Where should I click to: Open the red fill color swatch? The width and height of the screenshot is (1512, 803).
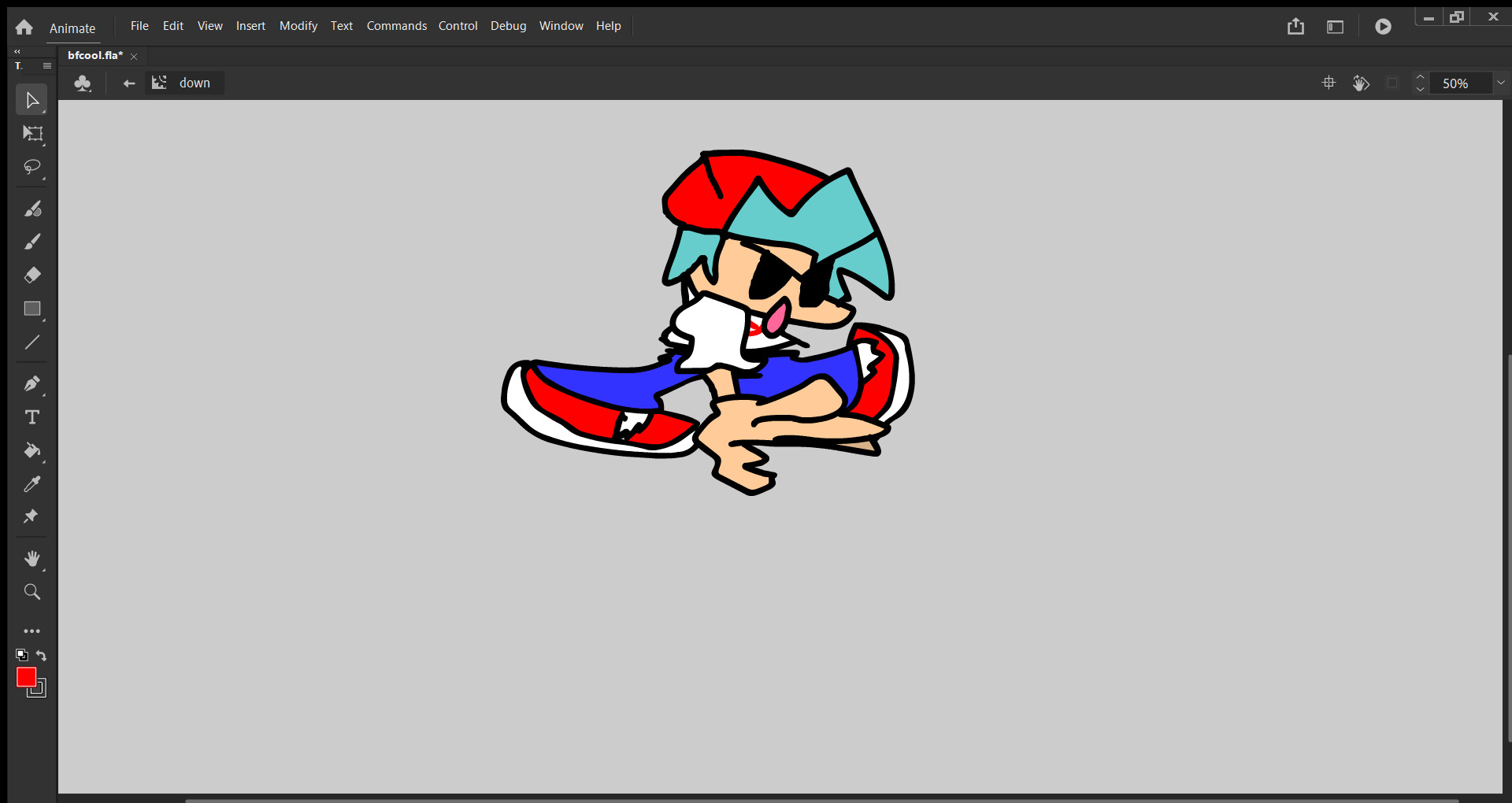pyautogui.click(x=26, y=677)
